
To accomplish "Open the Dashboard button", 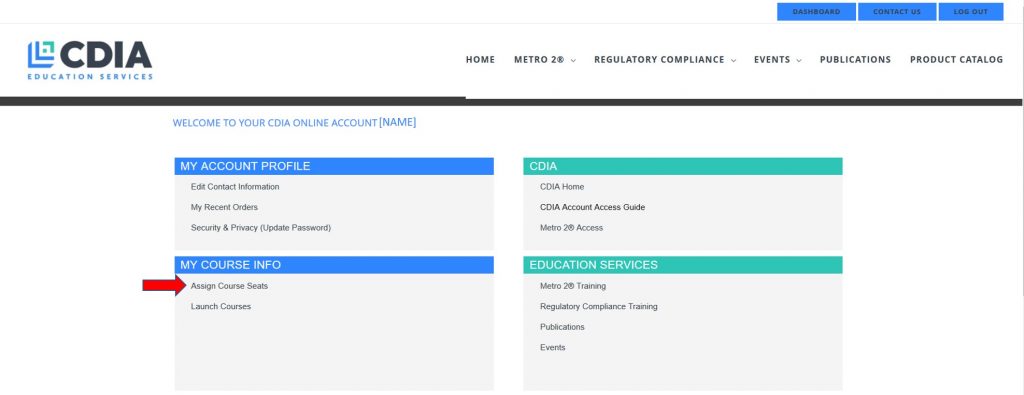I will coord(816,12).
